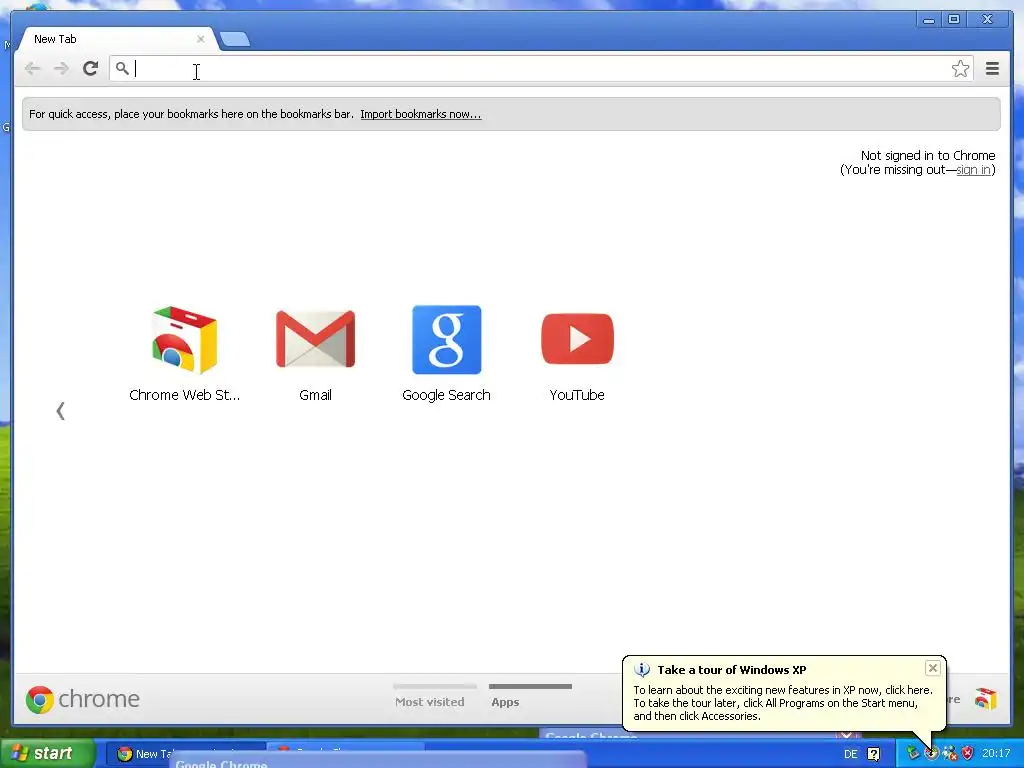
Task: Select New Tab Chrome taskbar button
Action: tap(142, 754)
